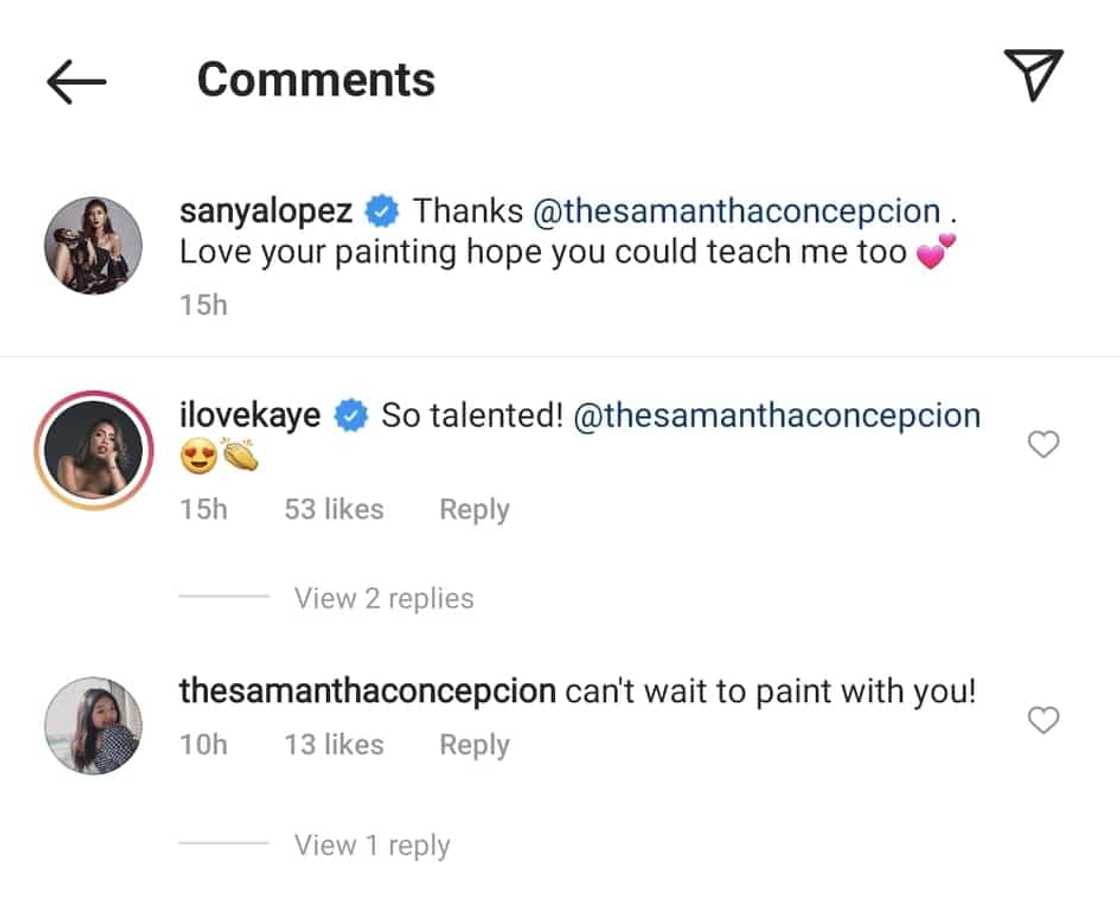Switch to the Comments screen header

tap(314, 80)
